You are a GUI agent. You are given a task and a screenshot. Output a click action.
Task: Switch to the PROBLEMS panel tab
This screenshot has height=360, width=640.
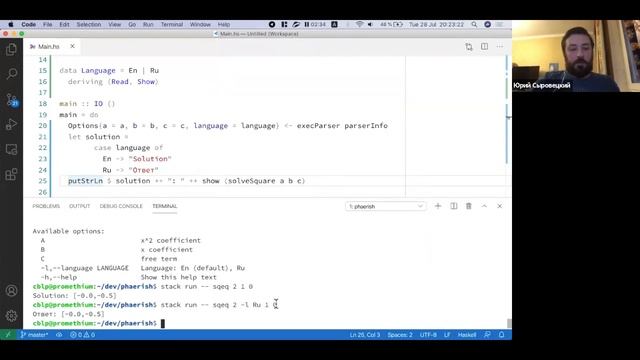pos(46,206)
